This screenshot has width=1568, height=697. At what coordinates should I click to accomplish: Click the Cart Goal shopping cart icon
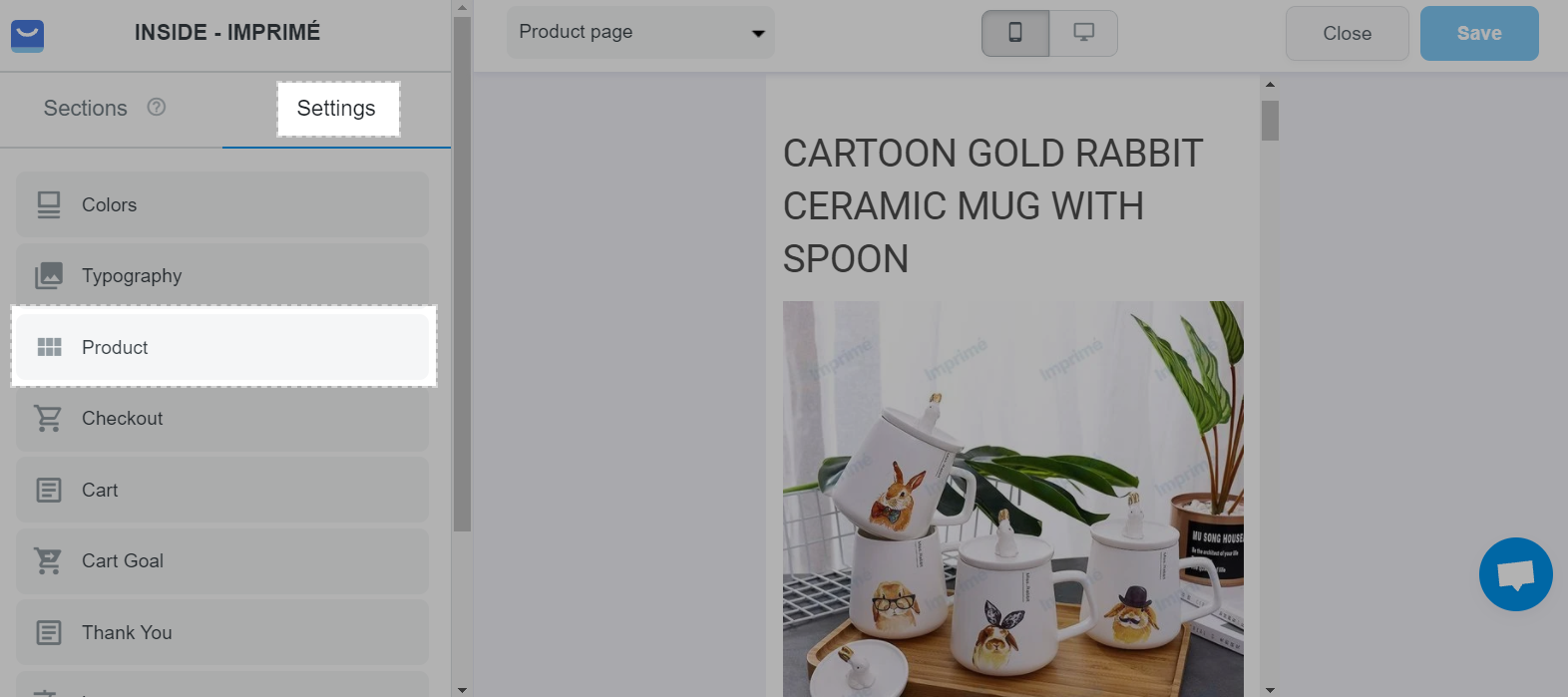48,560
